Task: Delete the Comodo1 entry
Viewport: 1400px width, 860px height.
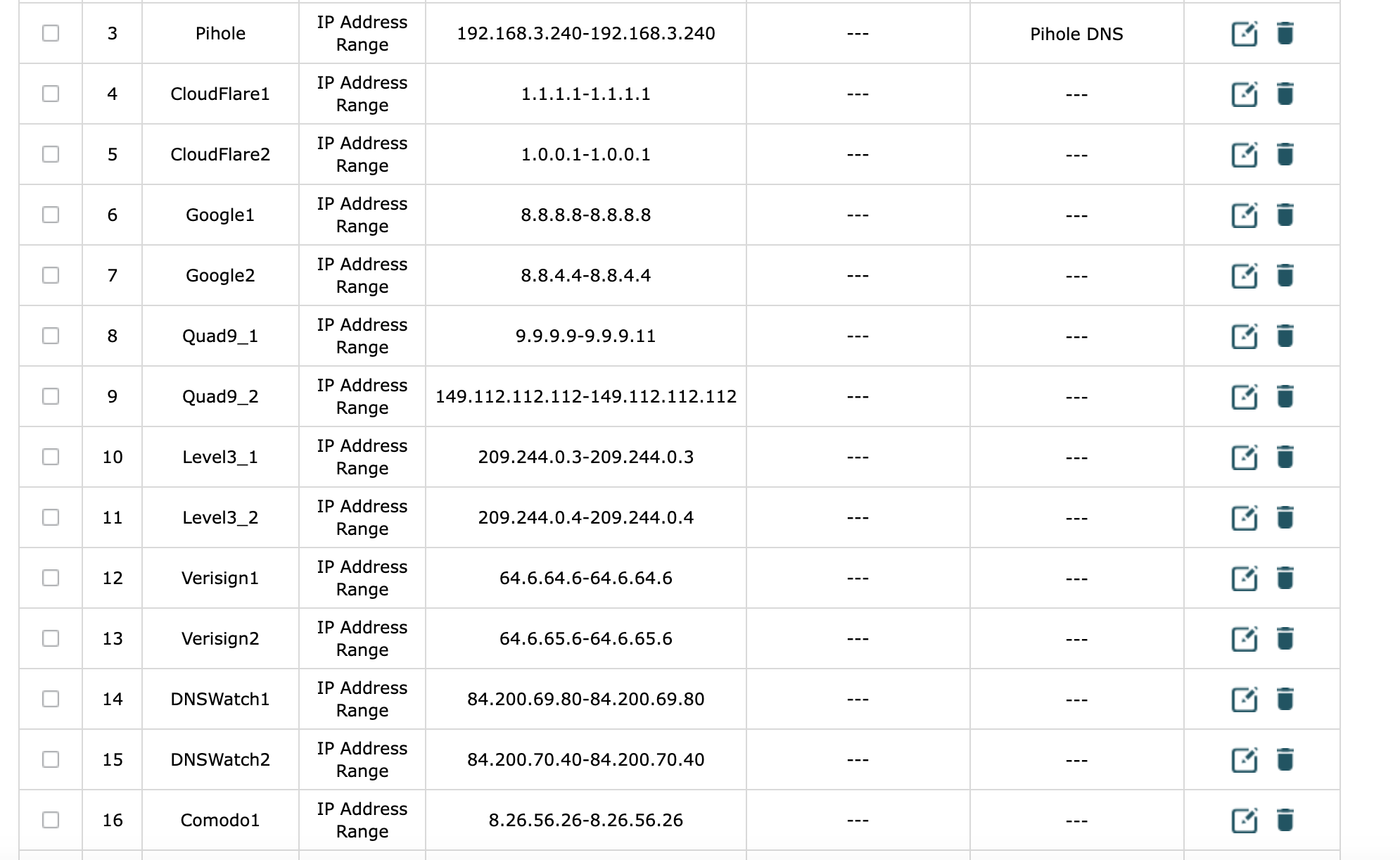Action: [1285, 821]
